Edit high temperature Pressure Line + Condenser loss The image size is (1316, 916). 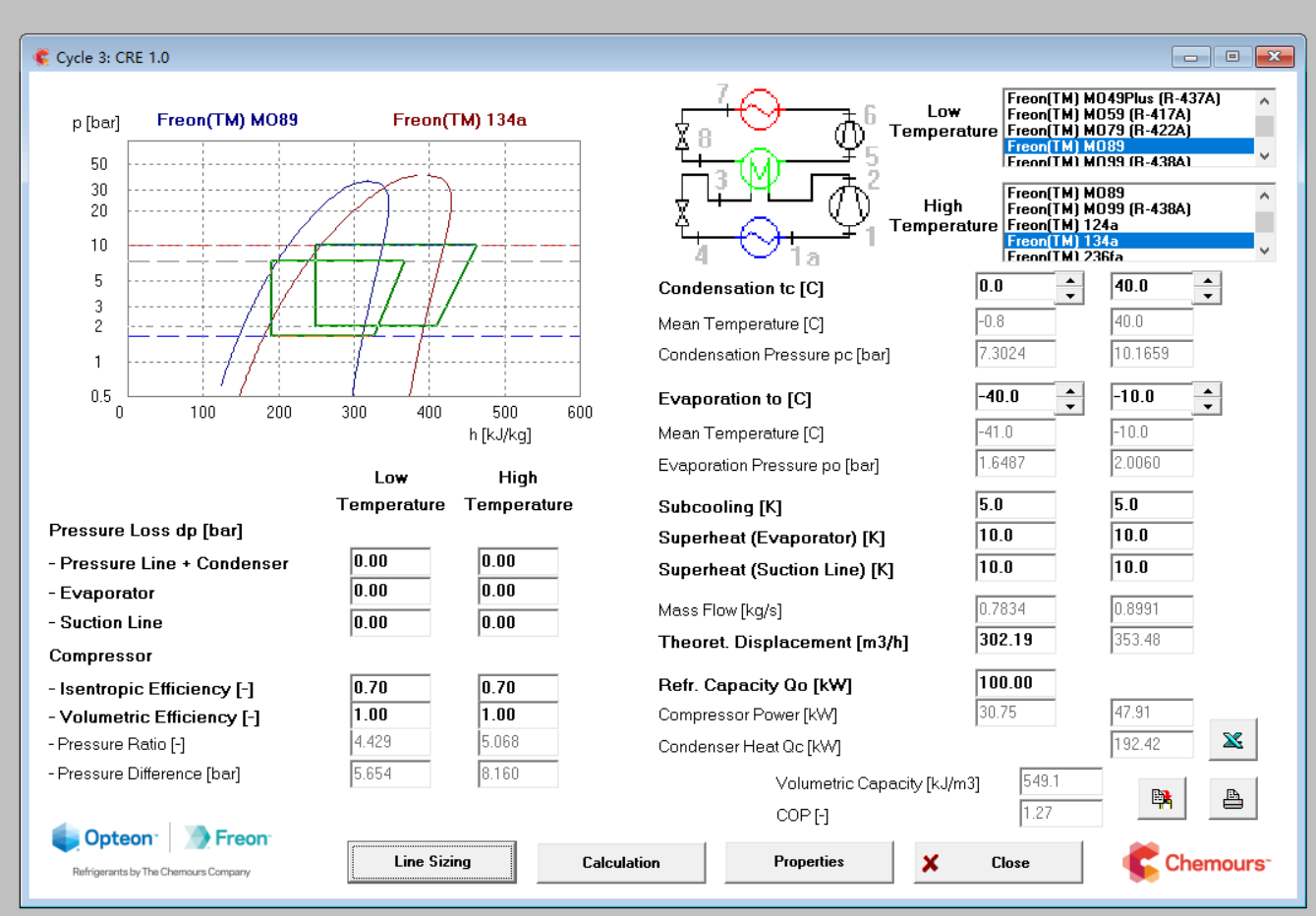point(518,562)
